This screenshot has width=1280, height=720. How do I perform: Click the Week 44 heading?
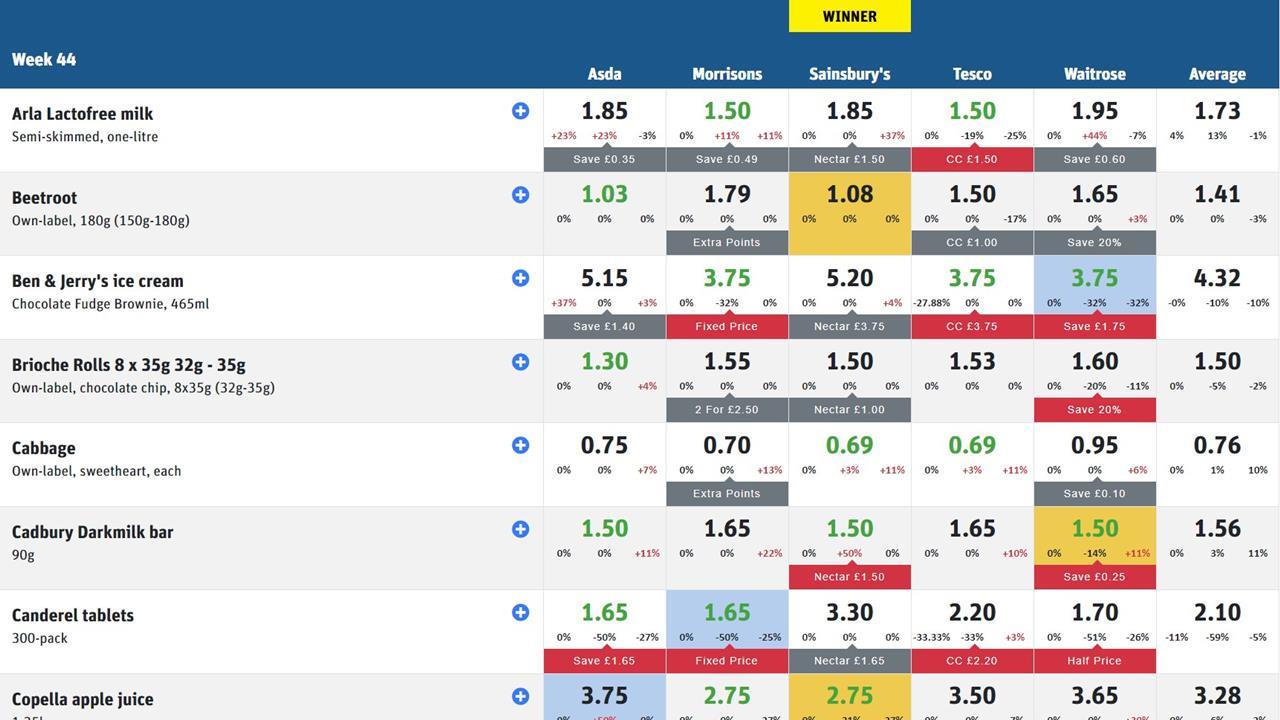44,59
